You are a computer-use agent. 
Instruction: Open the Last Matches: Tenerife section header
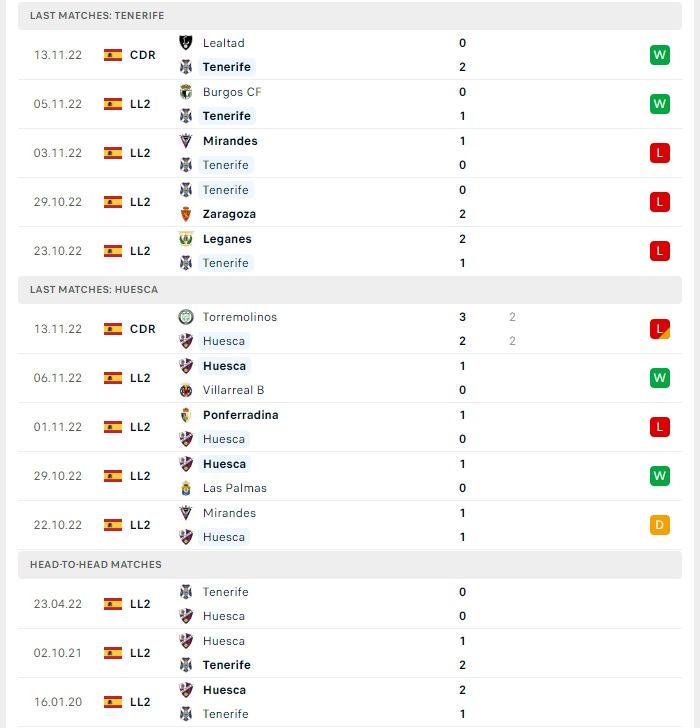click(x=350, y=16)
